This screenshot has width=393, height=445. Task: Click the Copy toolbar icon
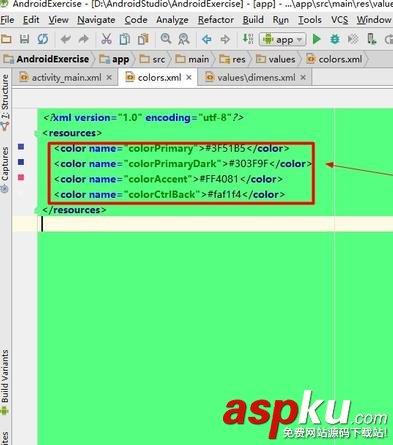[125, 39]
